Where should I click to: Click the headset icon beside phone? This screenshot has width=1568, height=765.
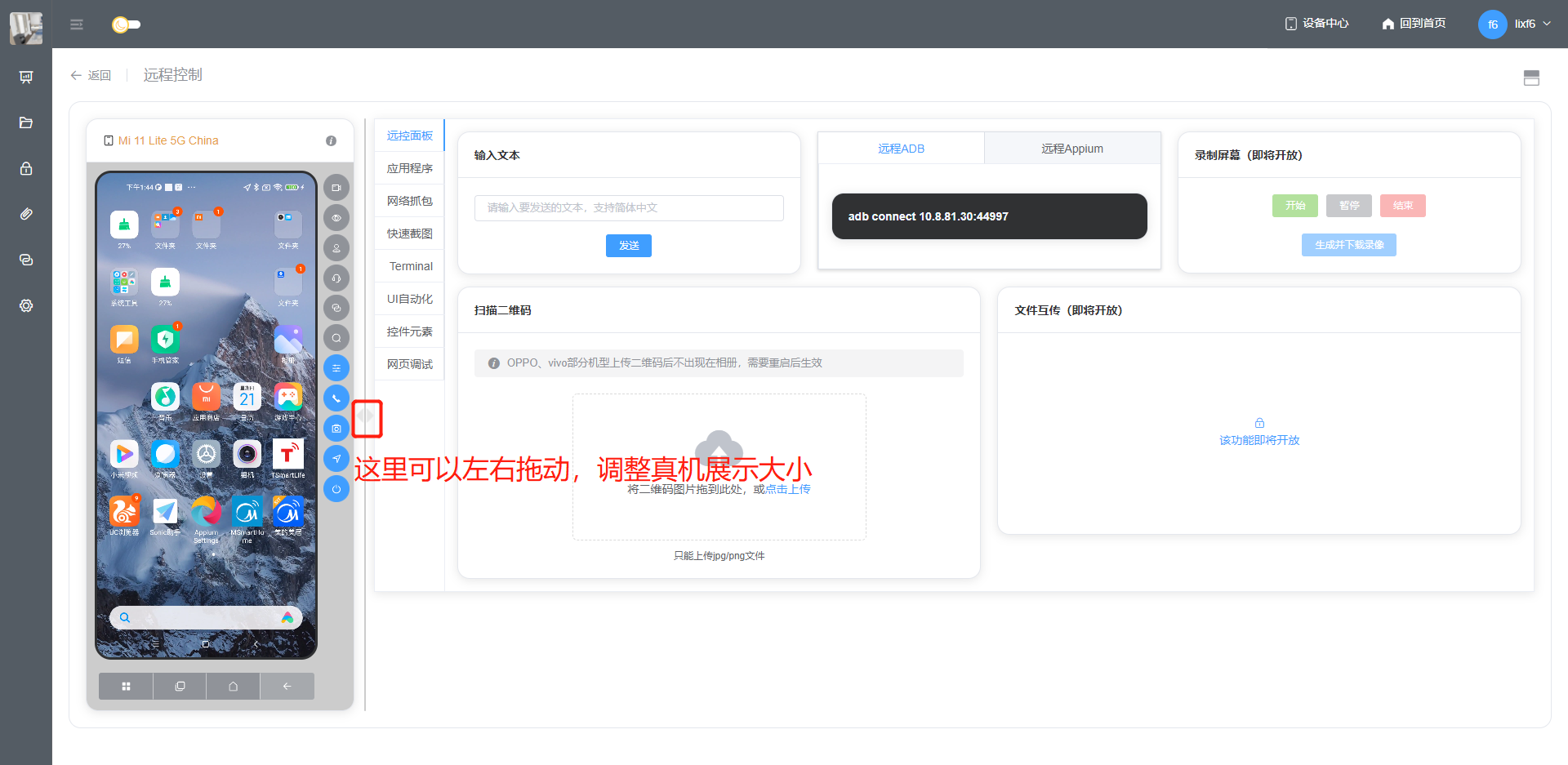(x=336, y=278)
